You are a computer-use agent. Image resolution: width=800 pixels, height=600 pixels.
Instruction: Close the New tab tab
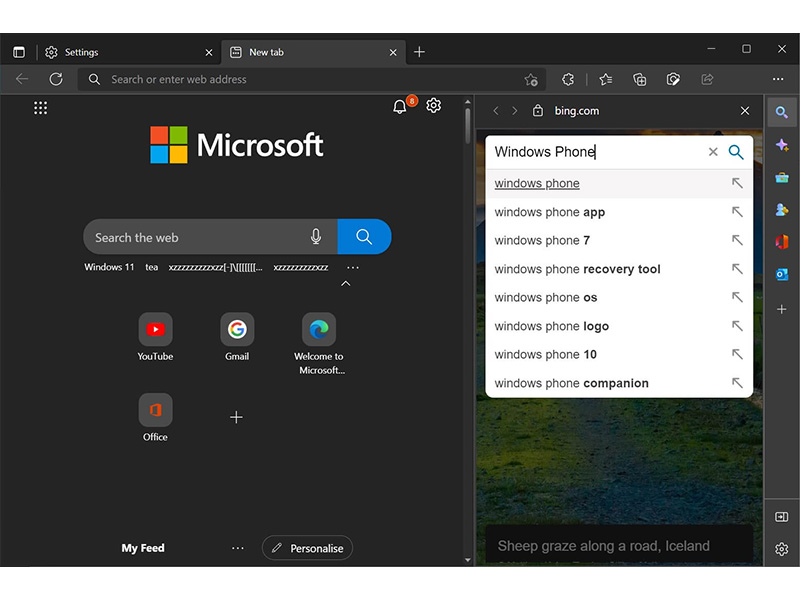tap(393, 53)
